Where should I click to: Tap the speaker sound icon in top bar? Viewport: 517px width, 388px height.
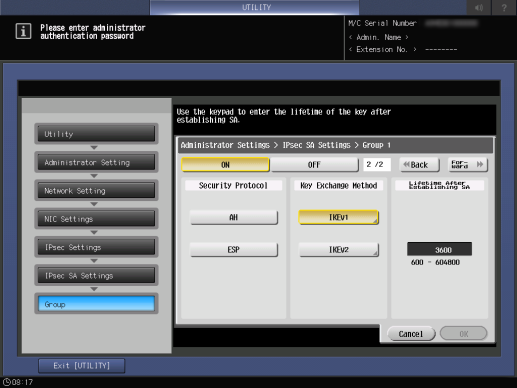(x=479, y=7)
